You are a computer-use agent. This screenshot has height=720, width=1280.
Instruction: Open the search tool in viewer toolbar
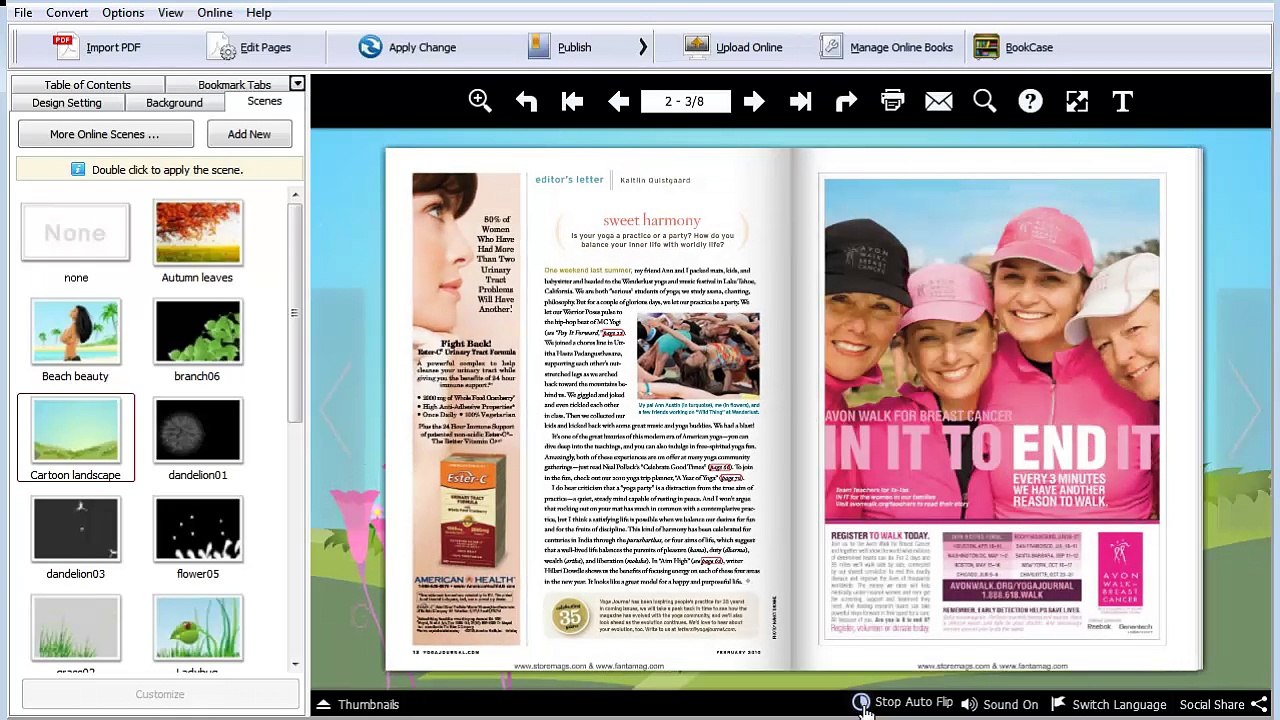tap(984, 101)
